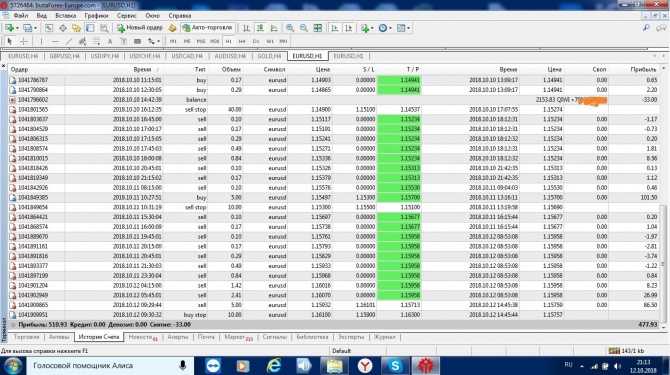Expand the Arrows objects dropdown

(159, 41)
